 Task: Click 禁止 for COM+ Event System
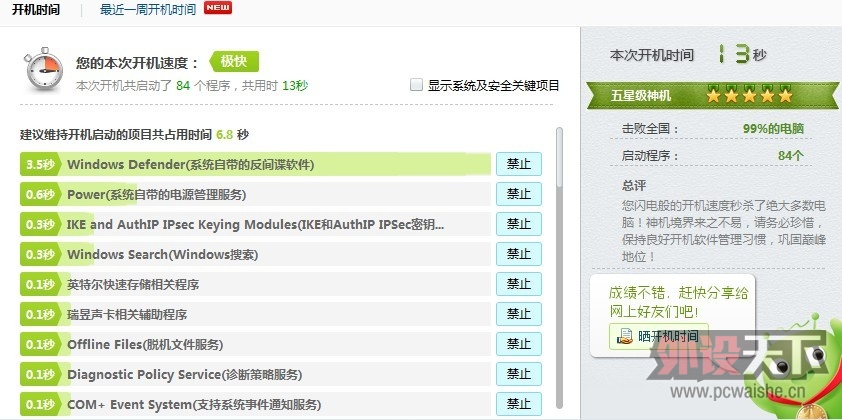[x=519, y=404]
